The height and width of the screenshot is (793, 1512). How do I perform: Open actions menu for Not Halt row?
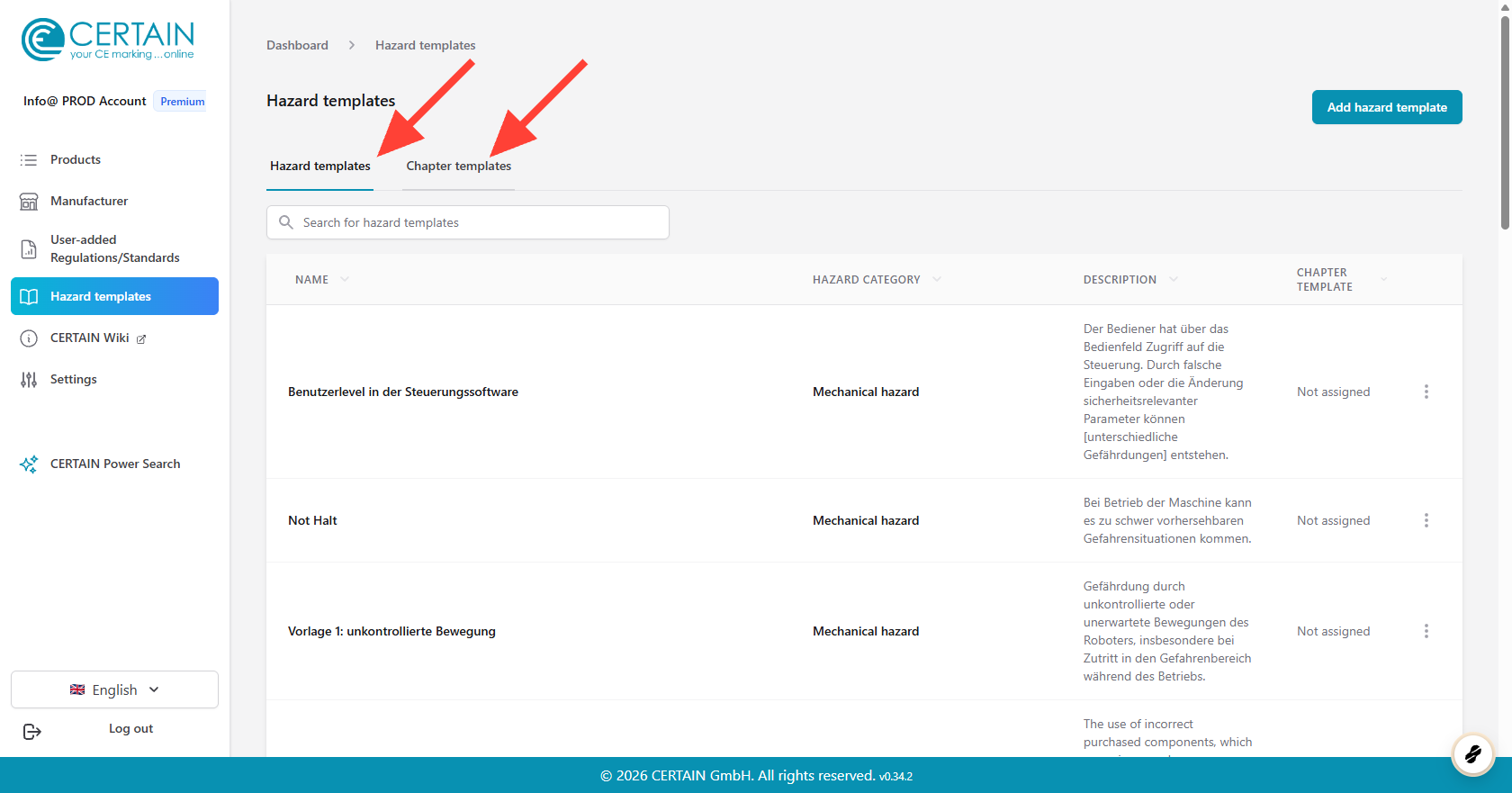[1426, 520]
